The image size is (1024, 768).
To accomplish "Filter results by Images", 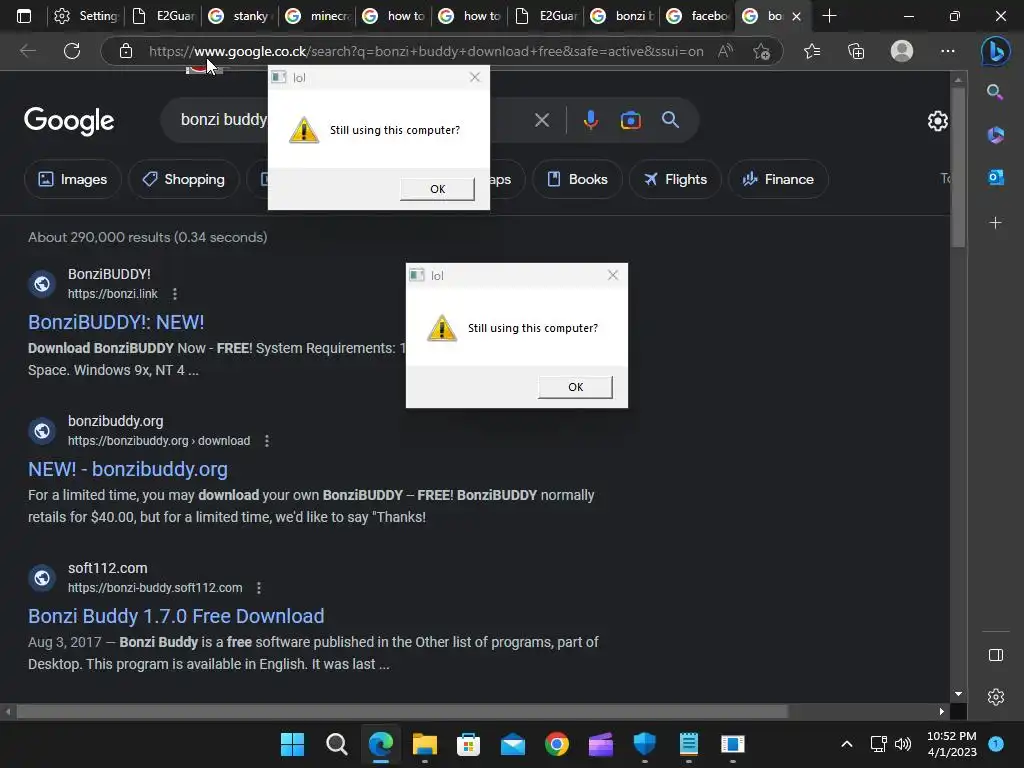I will 72,179.
